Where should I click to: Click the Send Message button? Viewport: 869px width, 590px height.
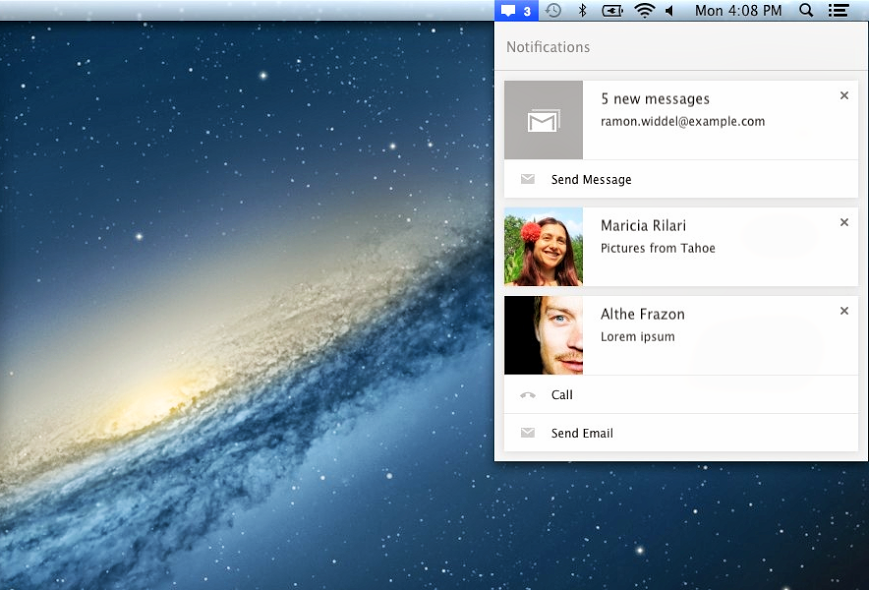(x=681, y=179)
